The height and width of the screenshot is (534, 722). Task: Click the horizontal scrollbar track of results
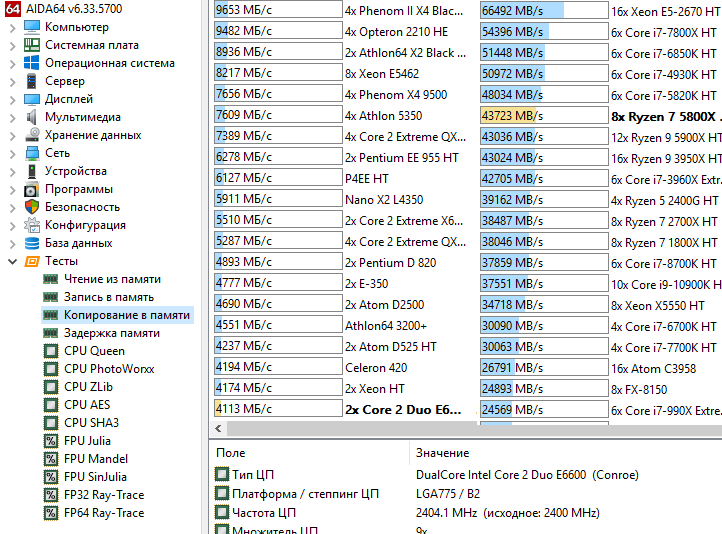[474, 429]
